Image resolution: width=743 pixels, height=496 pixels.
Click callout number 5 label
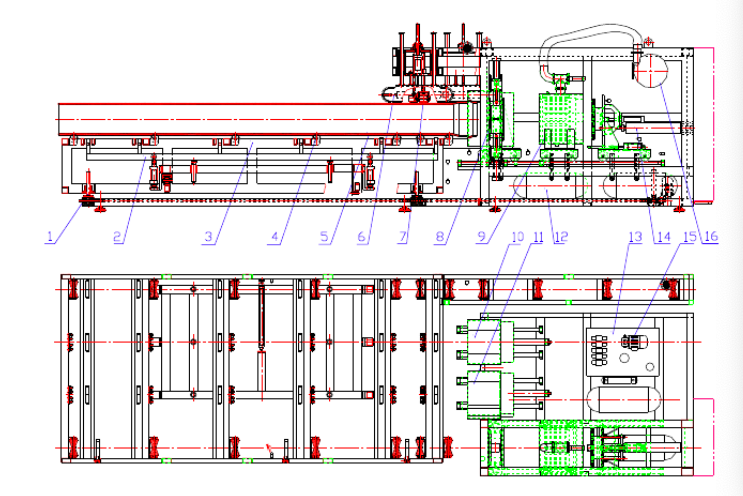coord(324,237)
